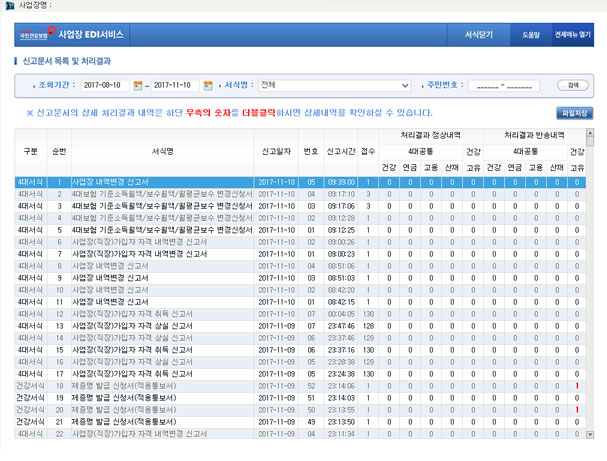The height and width of the screenshot is (461, 607).
Task: Click the 순번 column header
Action: pyautogui.click(x=59, y=152)
